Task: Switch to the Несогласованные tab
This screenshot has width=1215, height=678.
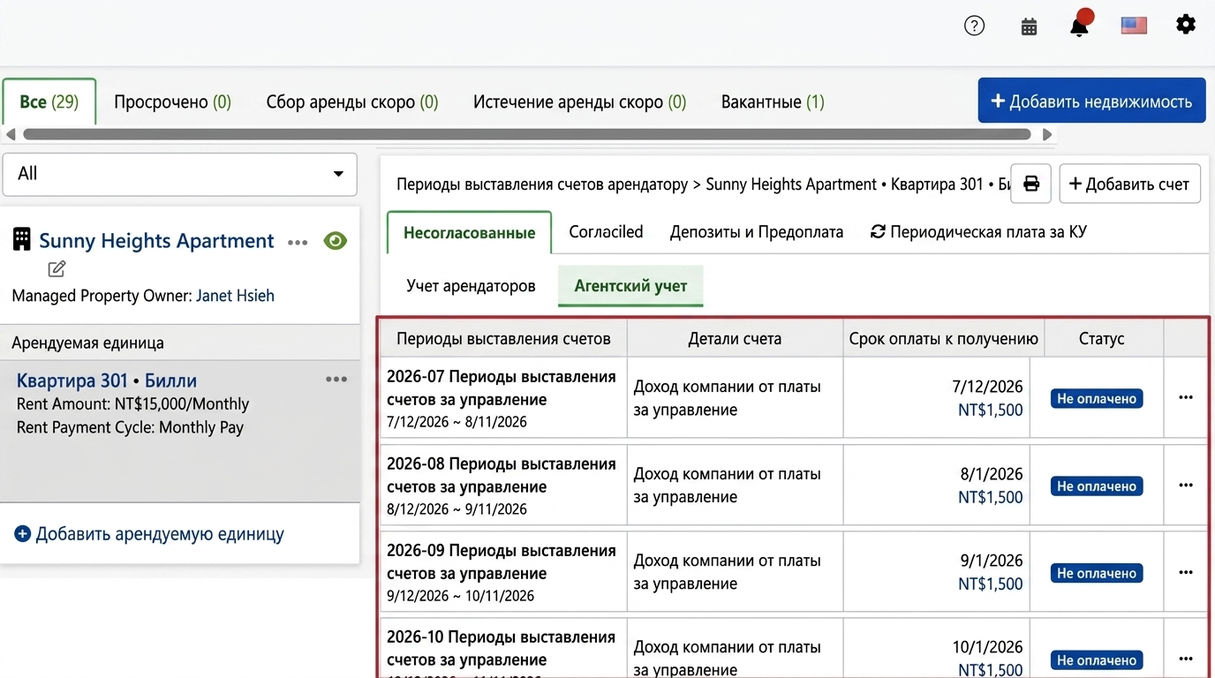Action: tap(469, 232)
